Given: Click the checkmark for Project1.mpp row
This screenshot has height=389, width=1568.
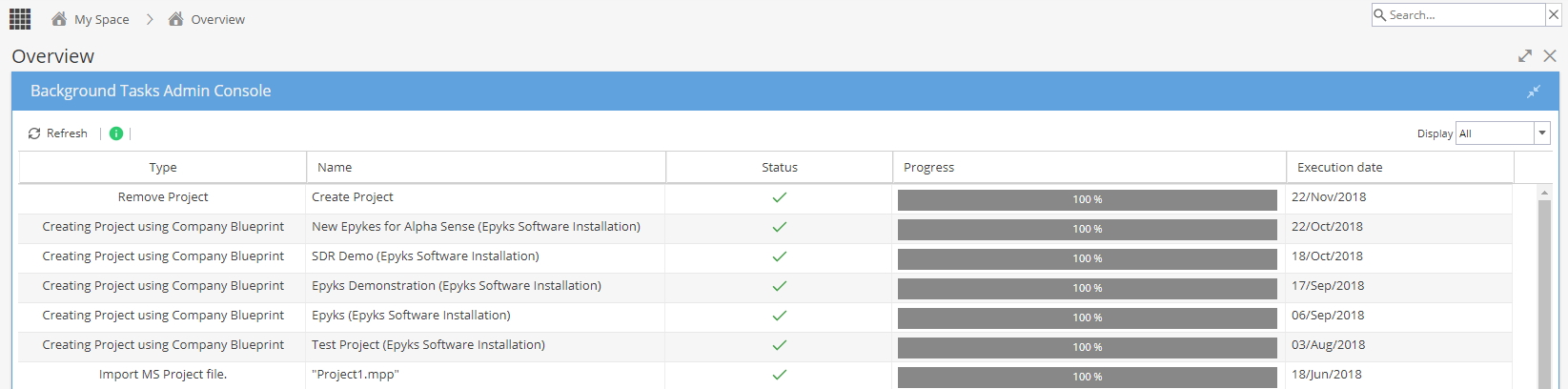Looking at the screenshot, I should 780,375.
